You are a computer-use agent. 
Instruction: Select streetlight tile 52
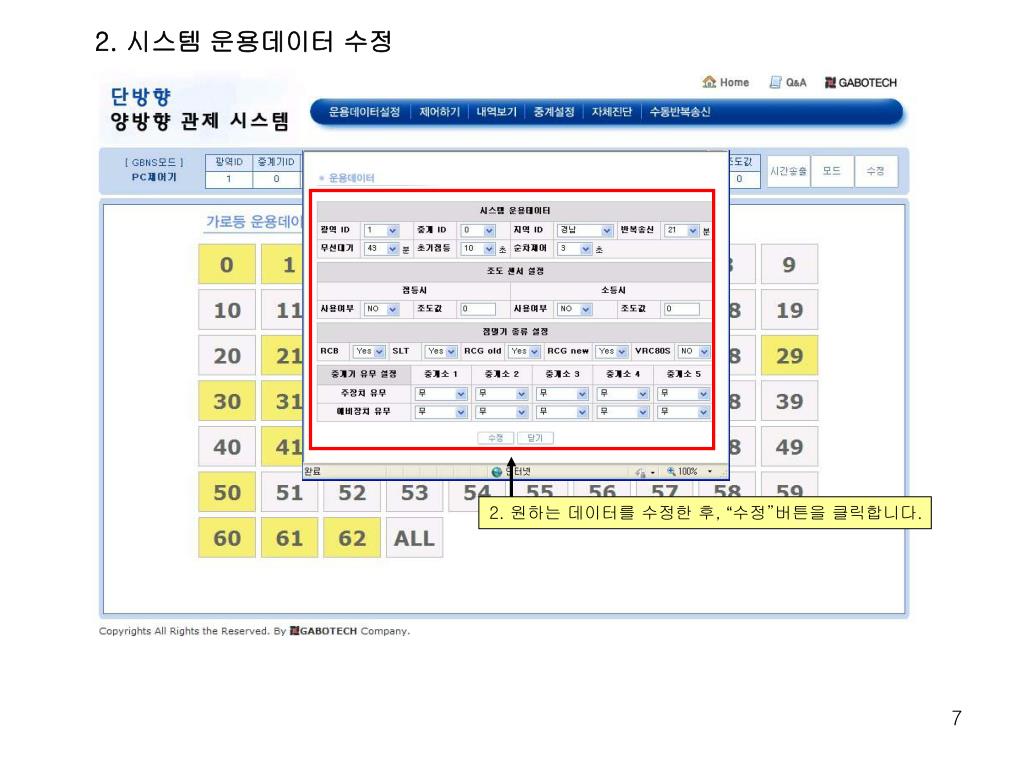(x=352, y=492)
